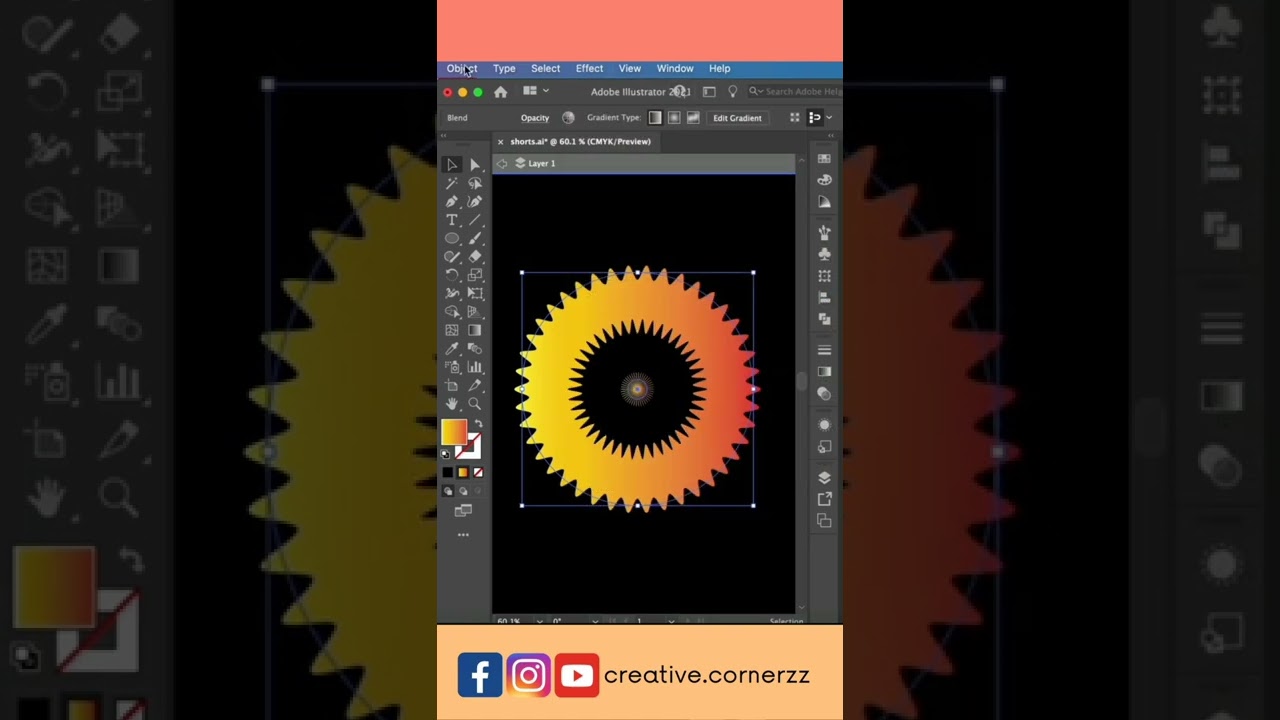The image size is (1280, 720).
Task: Pick the Eraser tool
Action: [x=475, y=257]
